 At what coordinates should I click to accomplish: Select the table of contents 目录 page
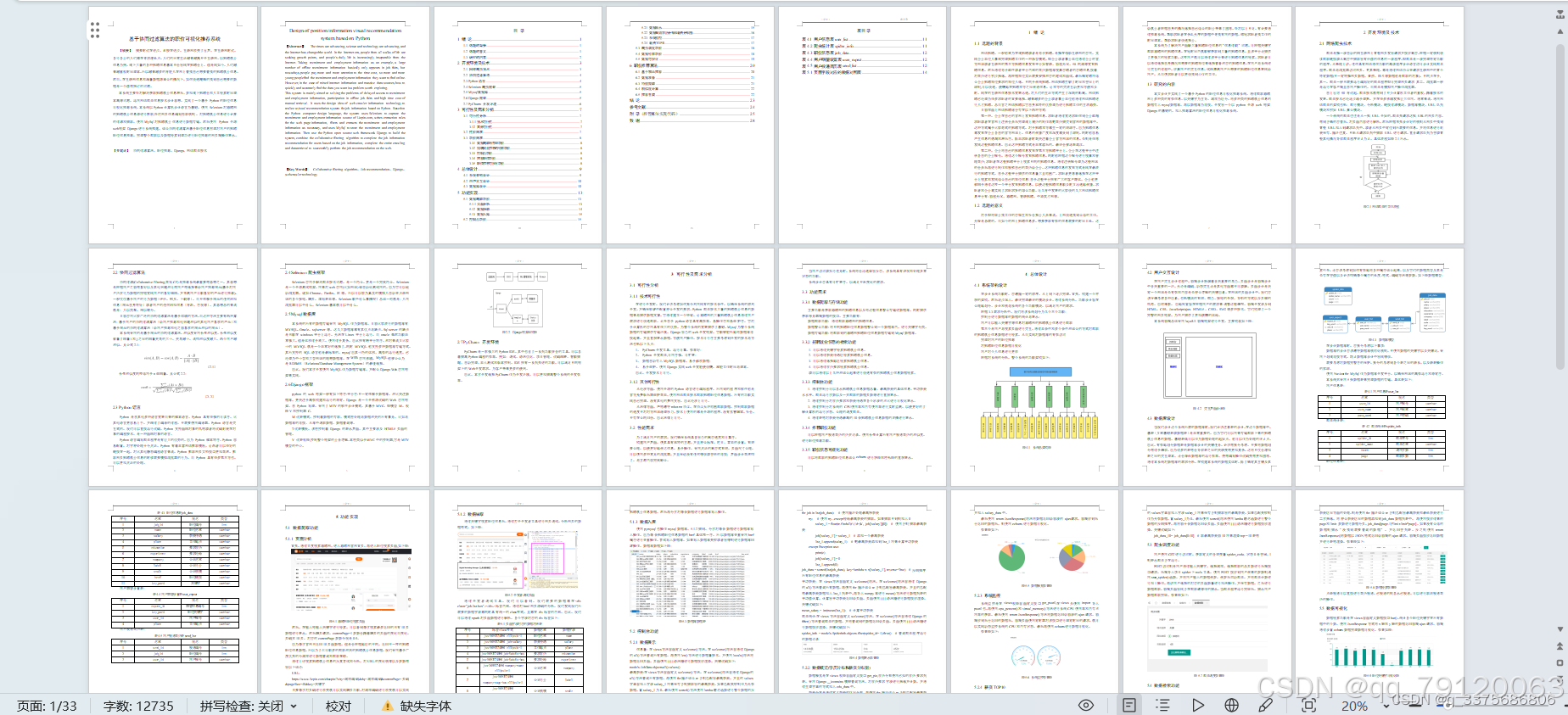tap(518, 126)
